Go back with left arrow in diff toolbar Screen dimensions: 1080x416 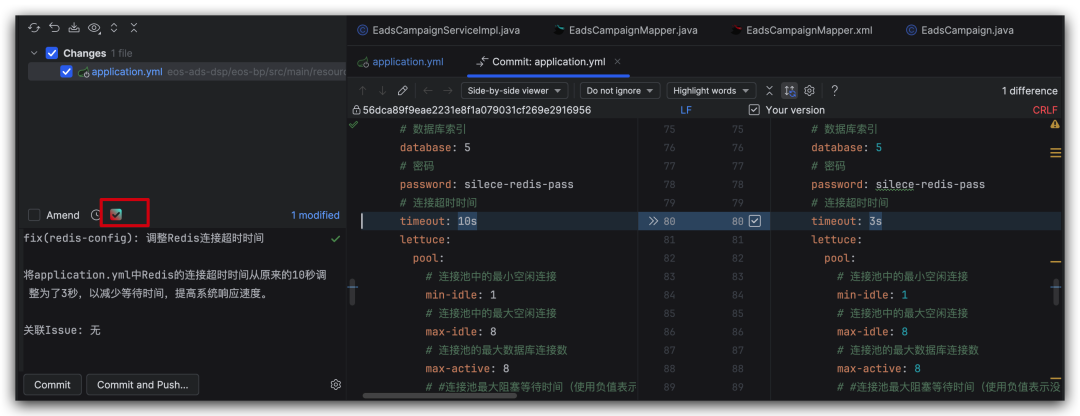pos(428,91)
